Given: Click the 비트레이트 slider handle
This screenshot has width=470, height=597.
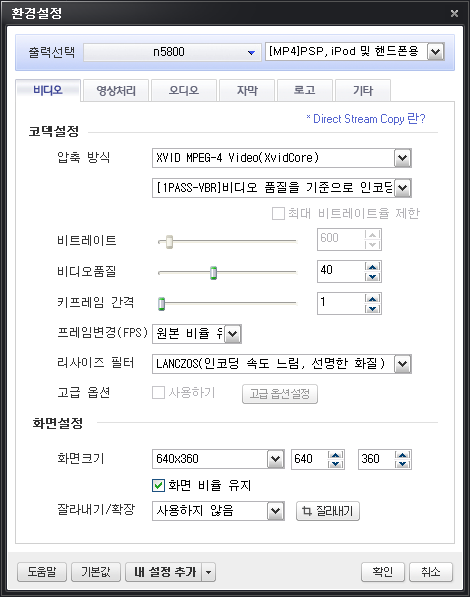Looking at the screenshot, I should [169, 241].
